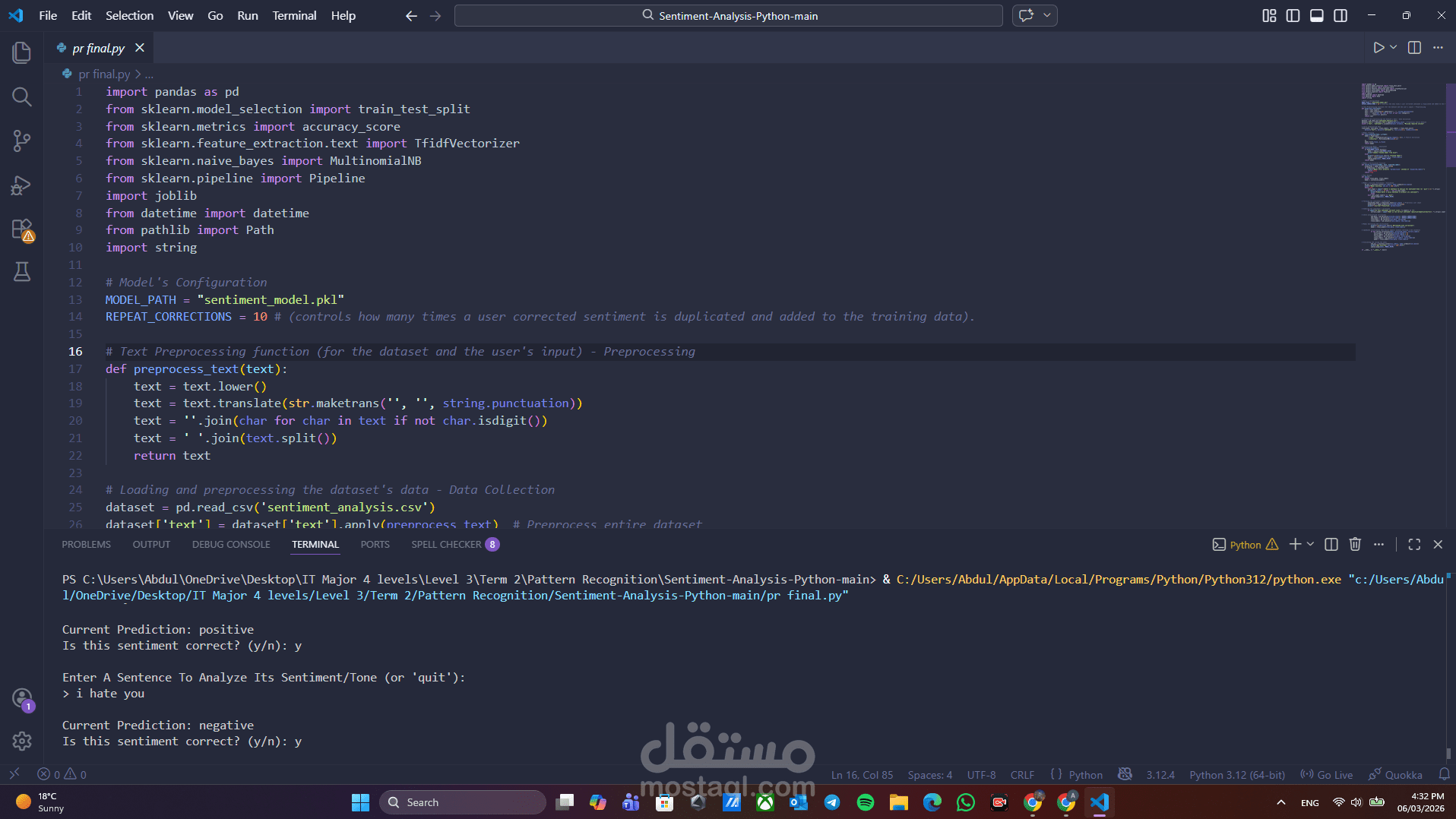Close the terminal panel
Image resolution: width=1456 pixels, height=819 pixels.
click(x=1438, y=544)
